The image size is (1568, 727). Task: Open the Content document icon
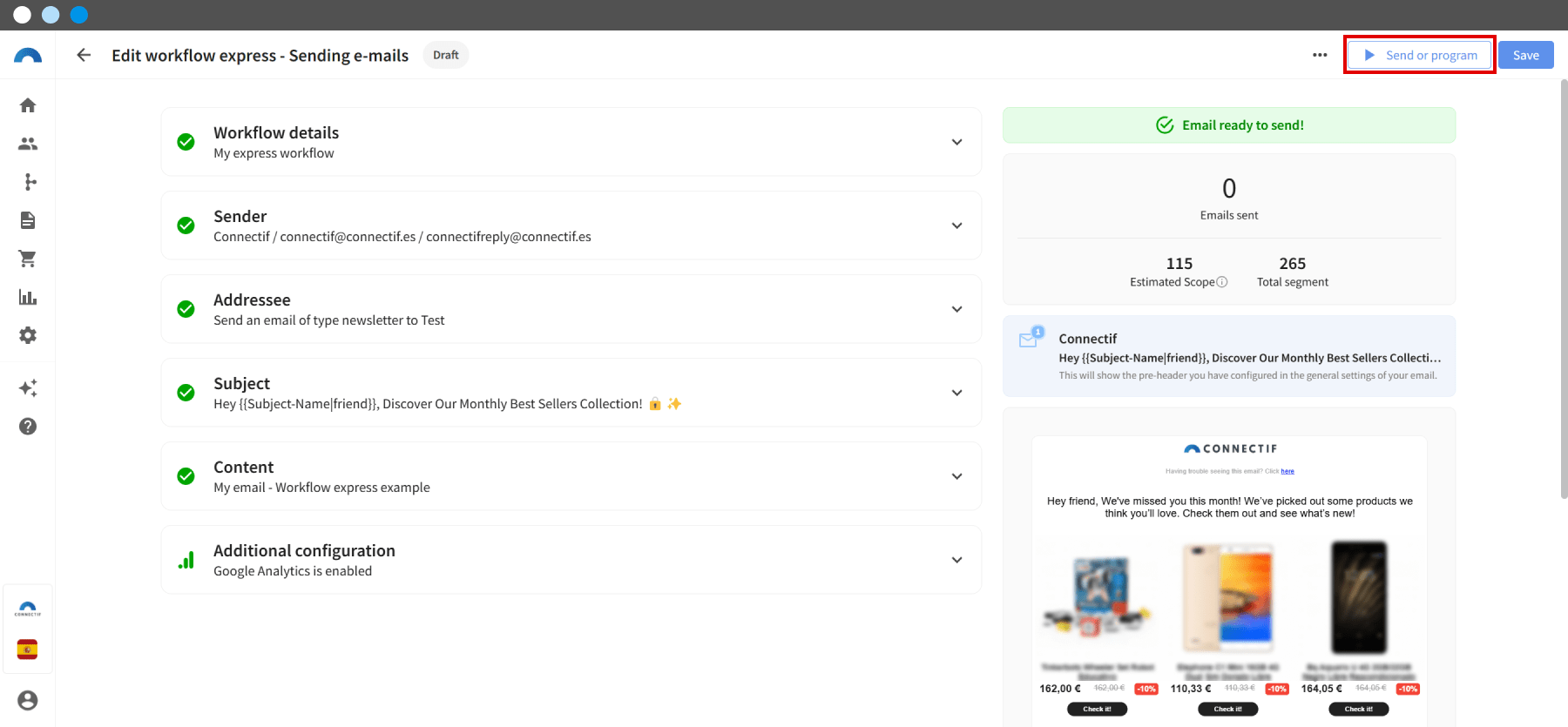click(x=28, y=220)
